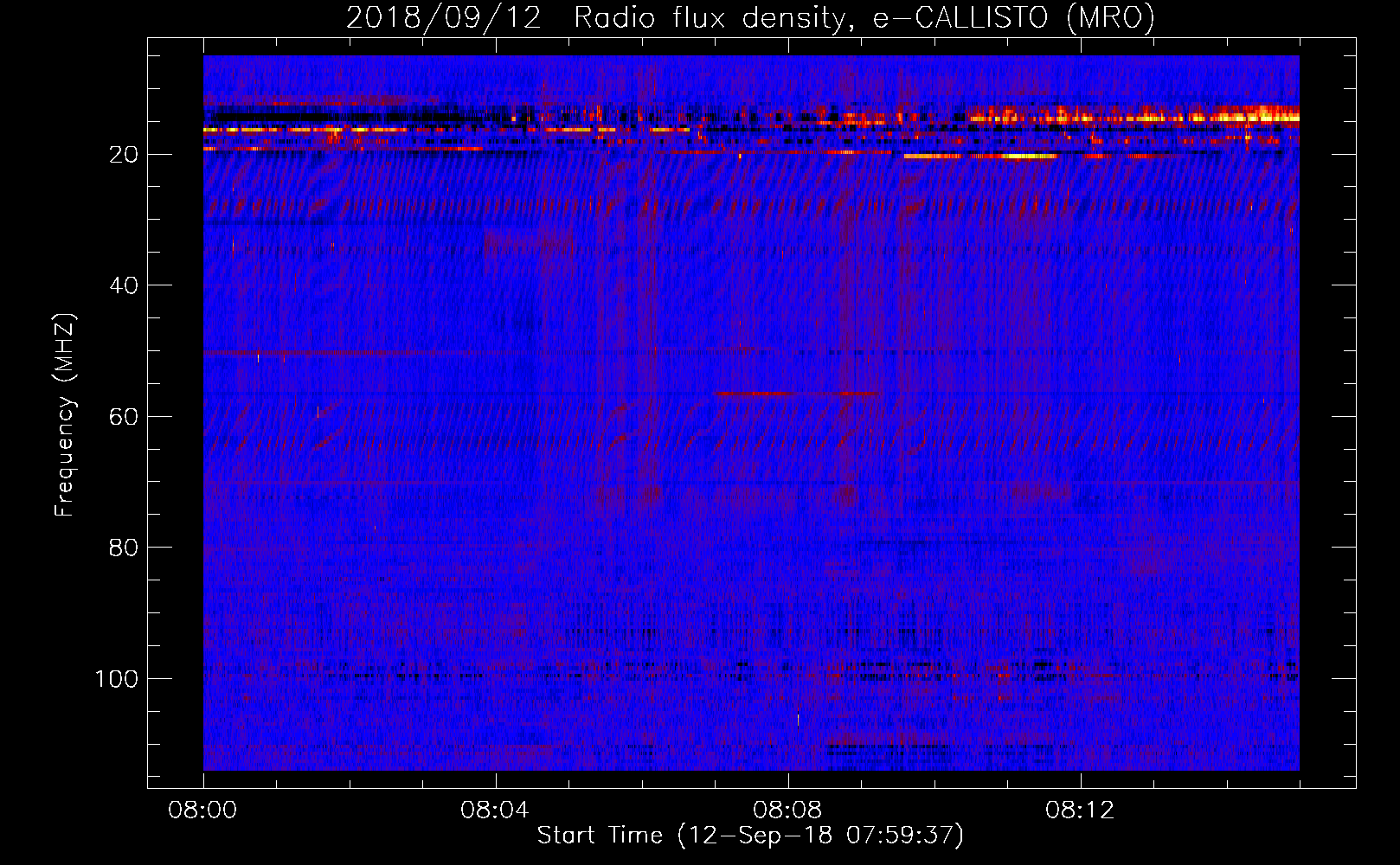The image size is (1400, 865).
Task: Click the 08:00 time tick label
Action: pos(203,811)
